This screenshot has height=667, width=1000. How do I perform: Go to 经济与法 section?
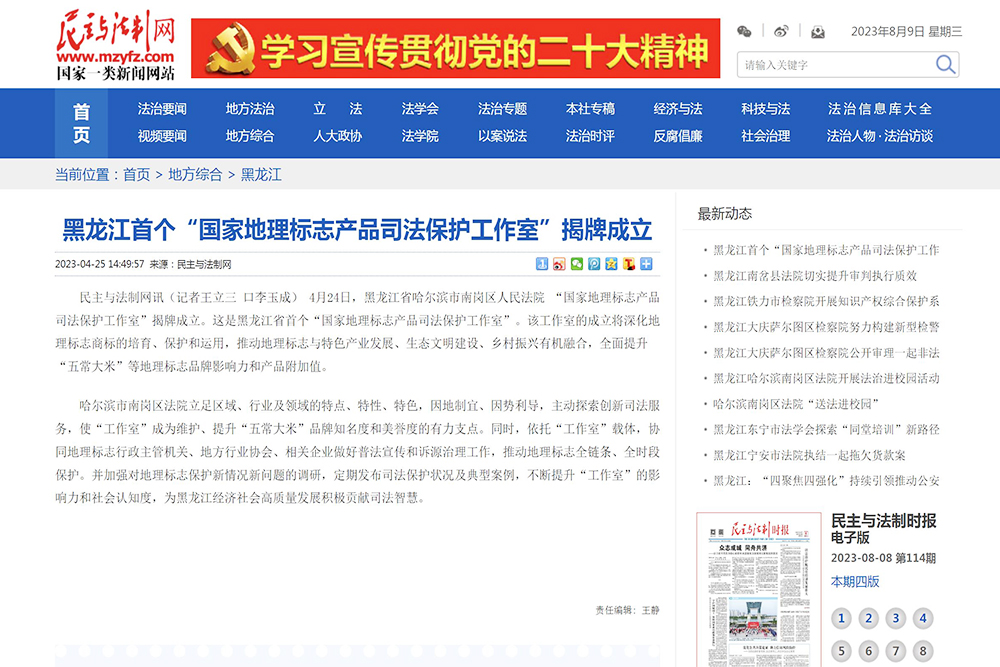click(678, 109)
